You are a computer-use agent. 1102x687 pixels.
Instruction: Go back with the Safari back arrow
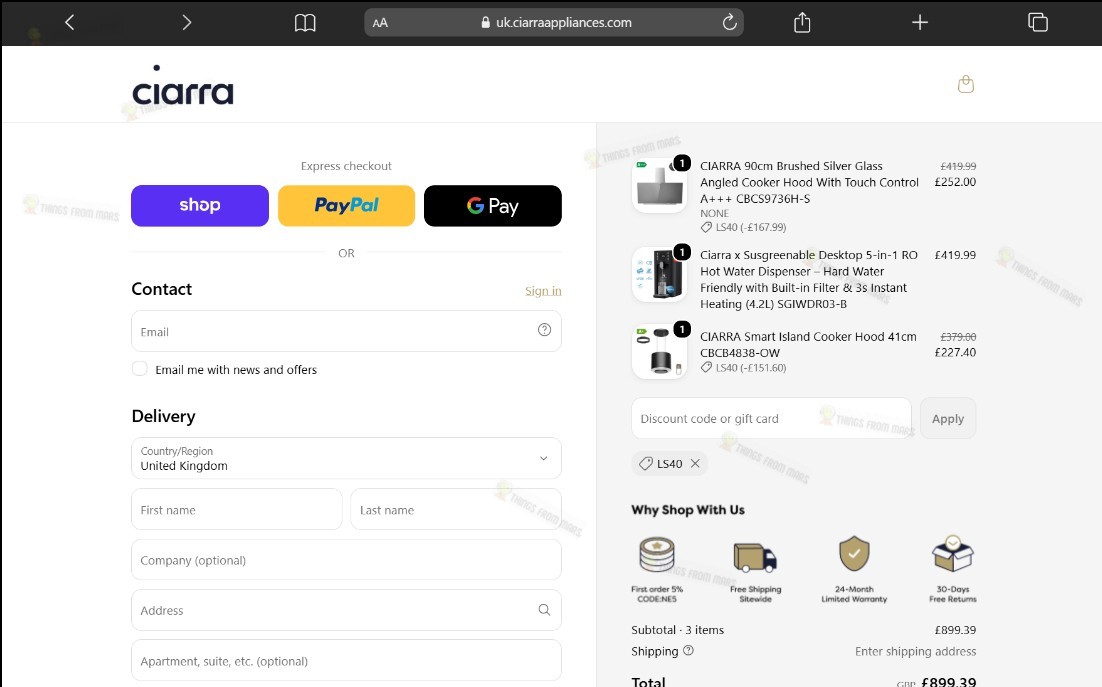[69, 22]
